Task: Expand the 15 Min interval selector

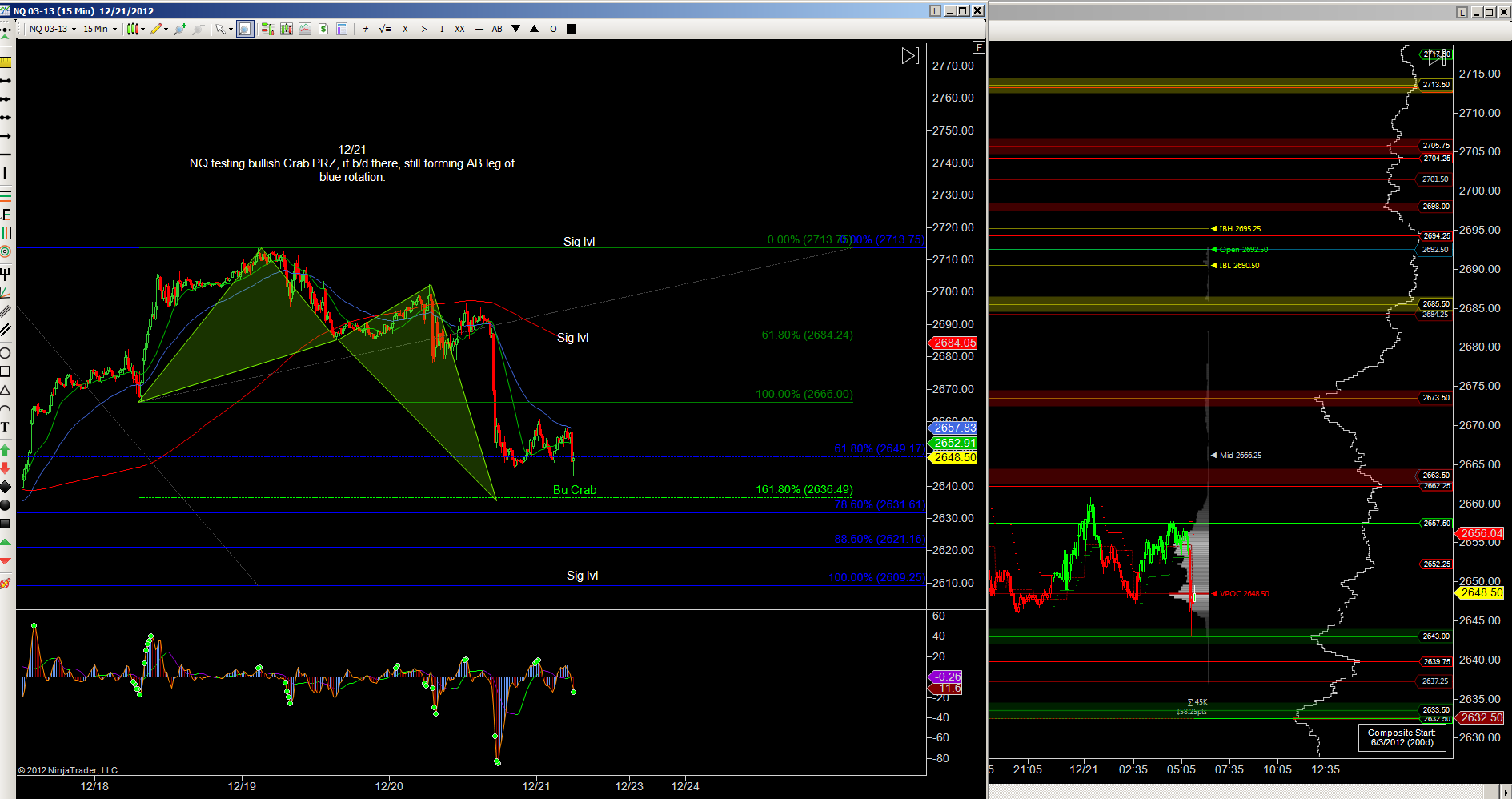Action: [100, 29]
